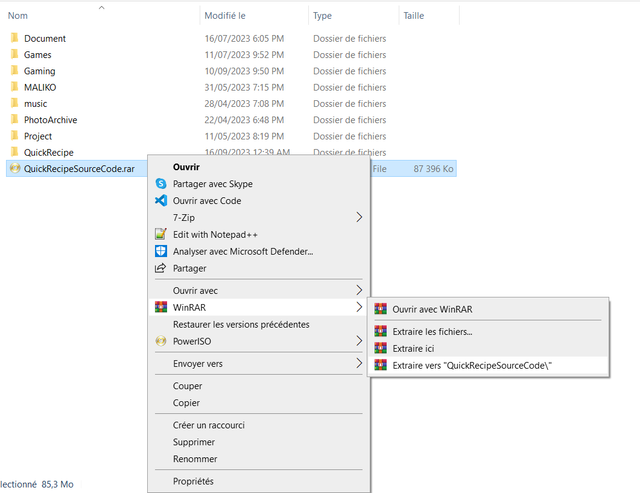Select the Document folder name
Image resolution: width=640 pixels, height=493 pixels.
pos(44,38)
